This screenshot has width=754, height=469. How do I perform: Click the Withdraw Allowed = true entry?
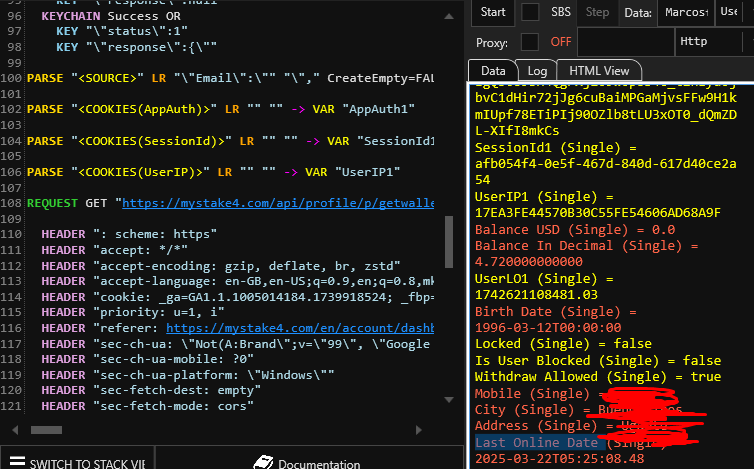(x=598, y=377)
